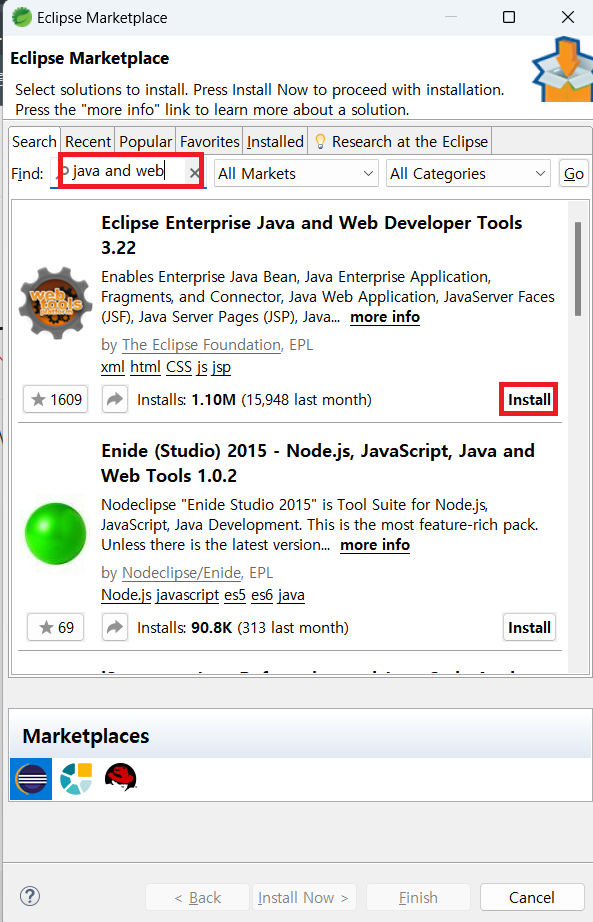Favorite the 69-star Enide Studio solution
The width and height of the screenshot is (593, 922).
click(56, 627)
